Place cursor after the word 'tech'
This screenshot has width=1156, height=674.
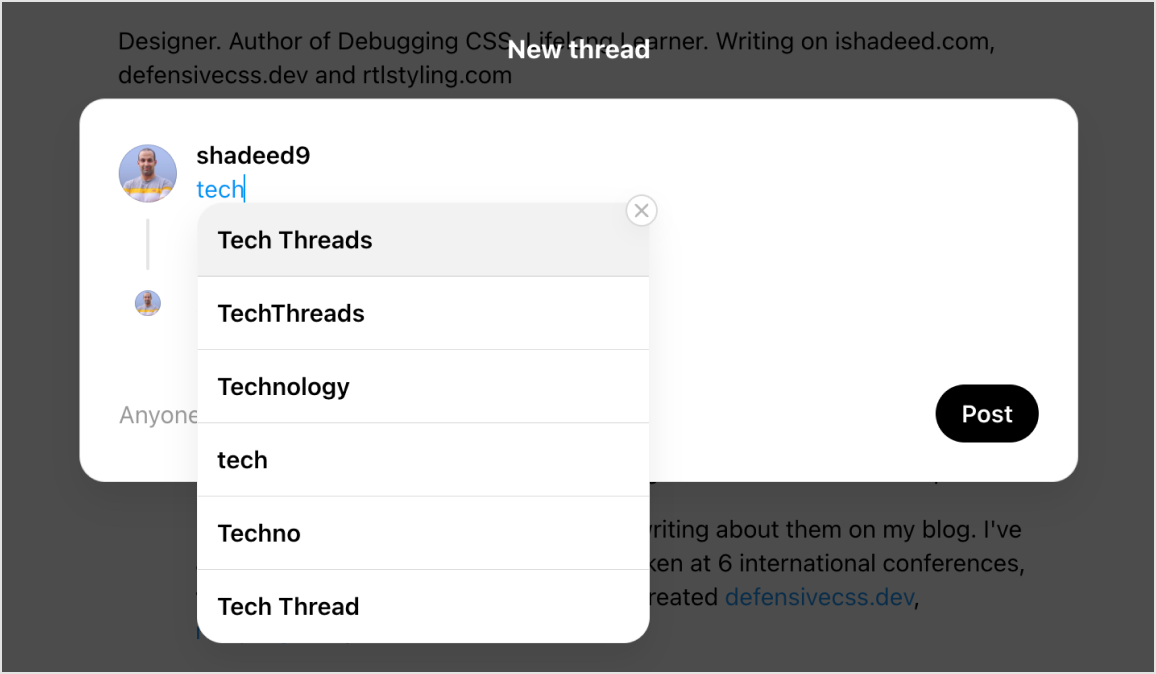[245, 188]
